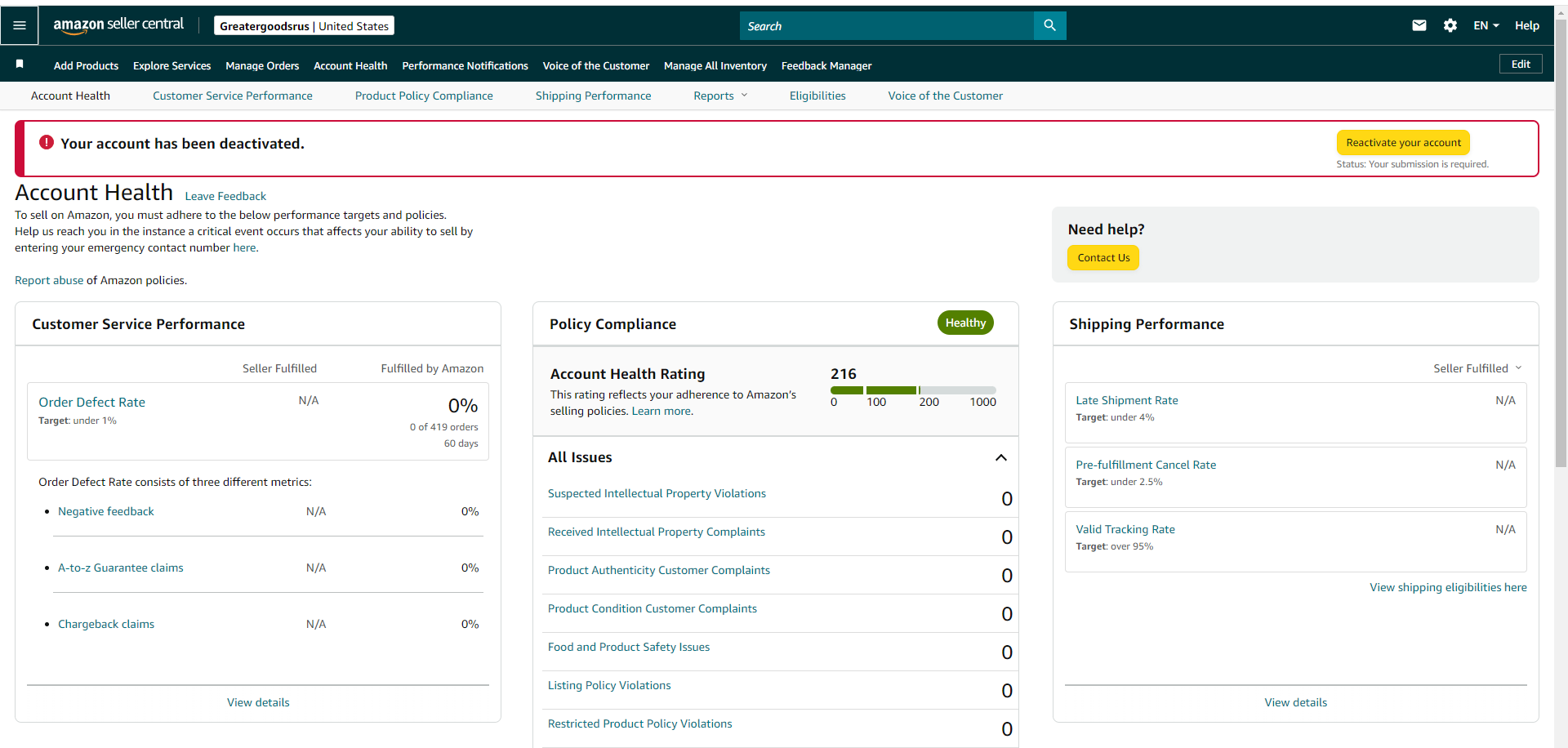Open the Valid Tracking Rate link
The height and width of the screenshot is (748, 1568).
1125,529
